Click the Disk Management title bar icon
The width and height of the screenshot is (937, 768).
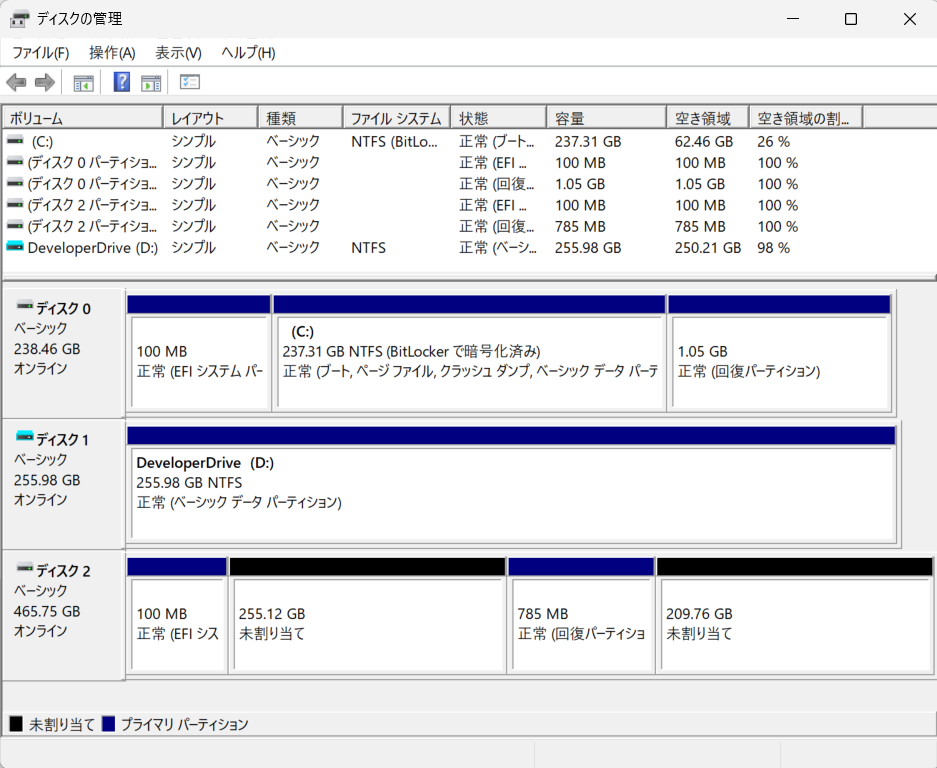click(x=19, y=19)
